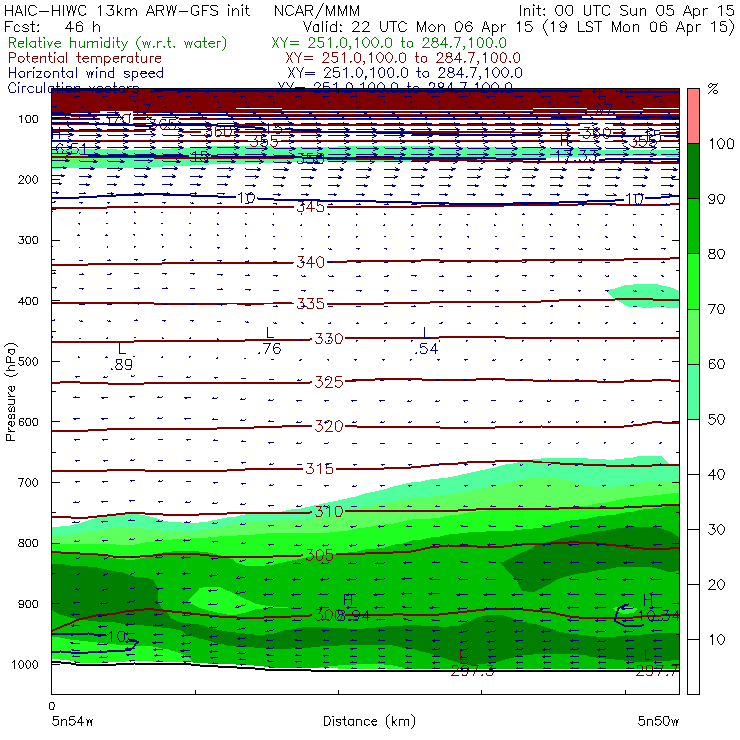
Task: Click the 305 potential temperature contour label
Action: 320,555
